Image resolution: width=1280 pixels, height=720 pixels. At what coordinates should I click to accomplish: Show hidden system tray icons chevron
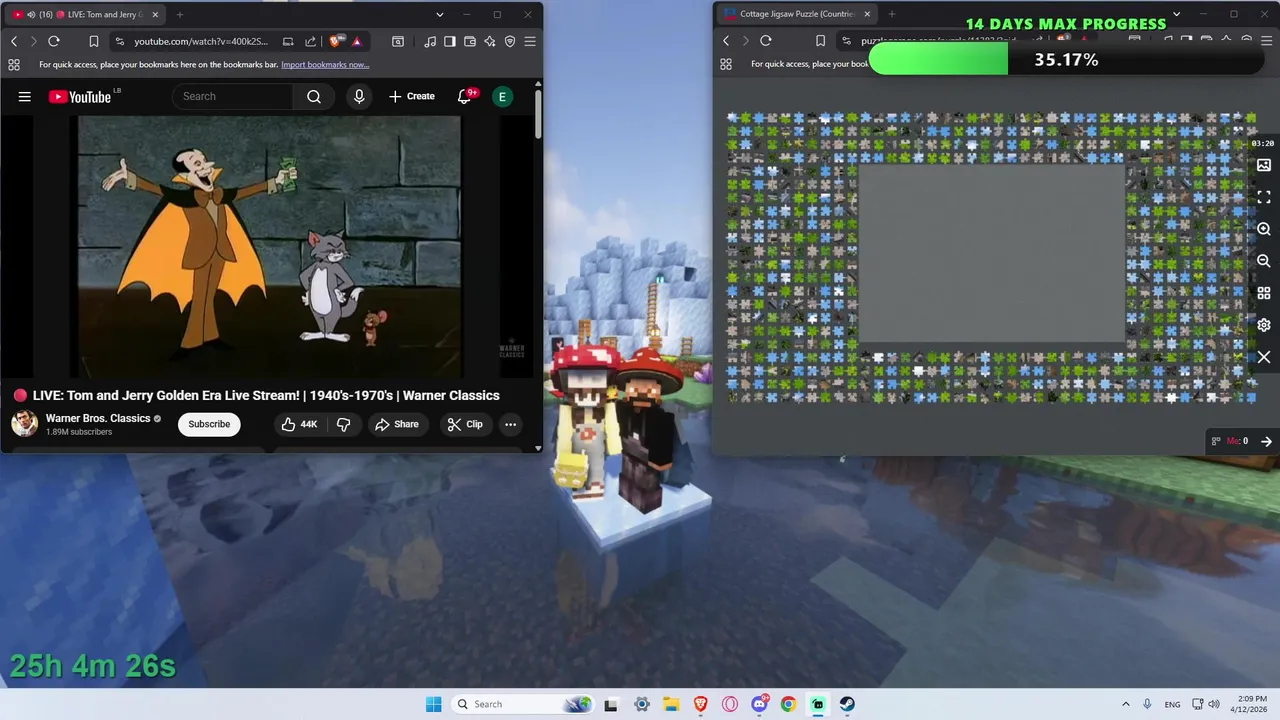(x=1125, y=704)
